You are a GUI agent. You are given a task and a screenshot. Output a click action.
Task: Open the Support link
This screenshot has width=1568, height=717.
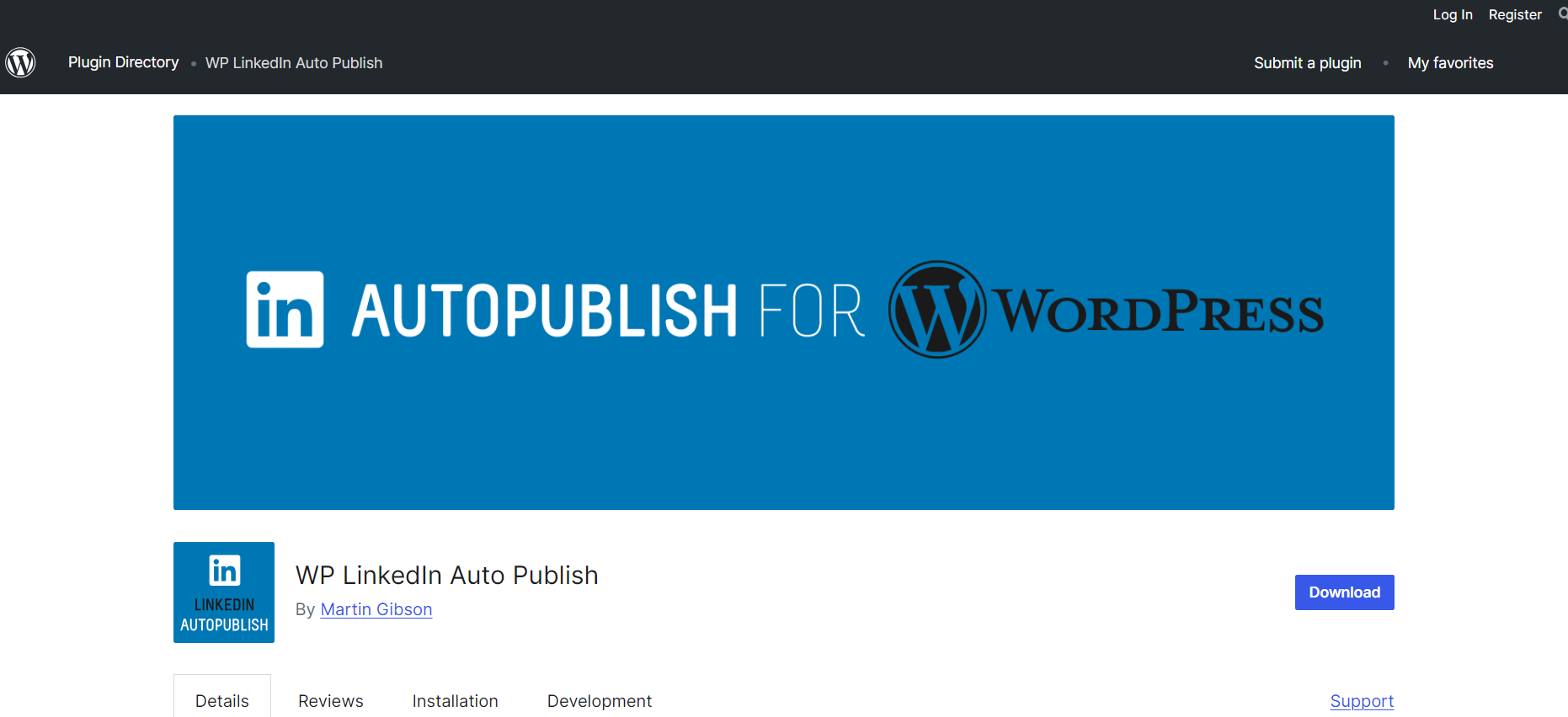(1362, 701)
